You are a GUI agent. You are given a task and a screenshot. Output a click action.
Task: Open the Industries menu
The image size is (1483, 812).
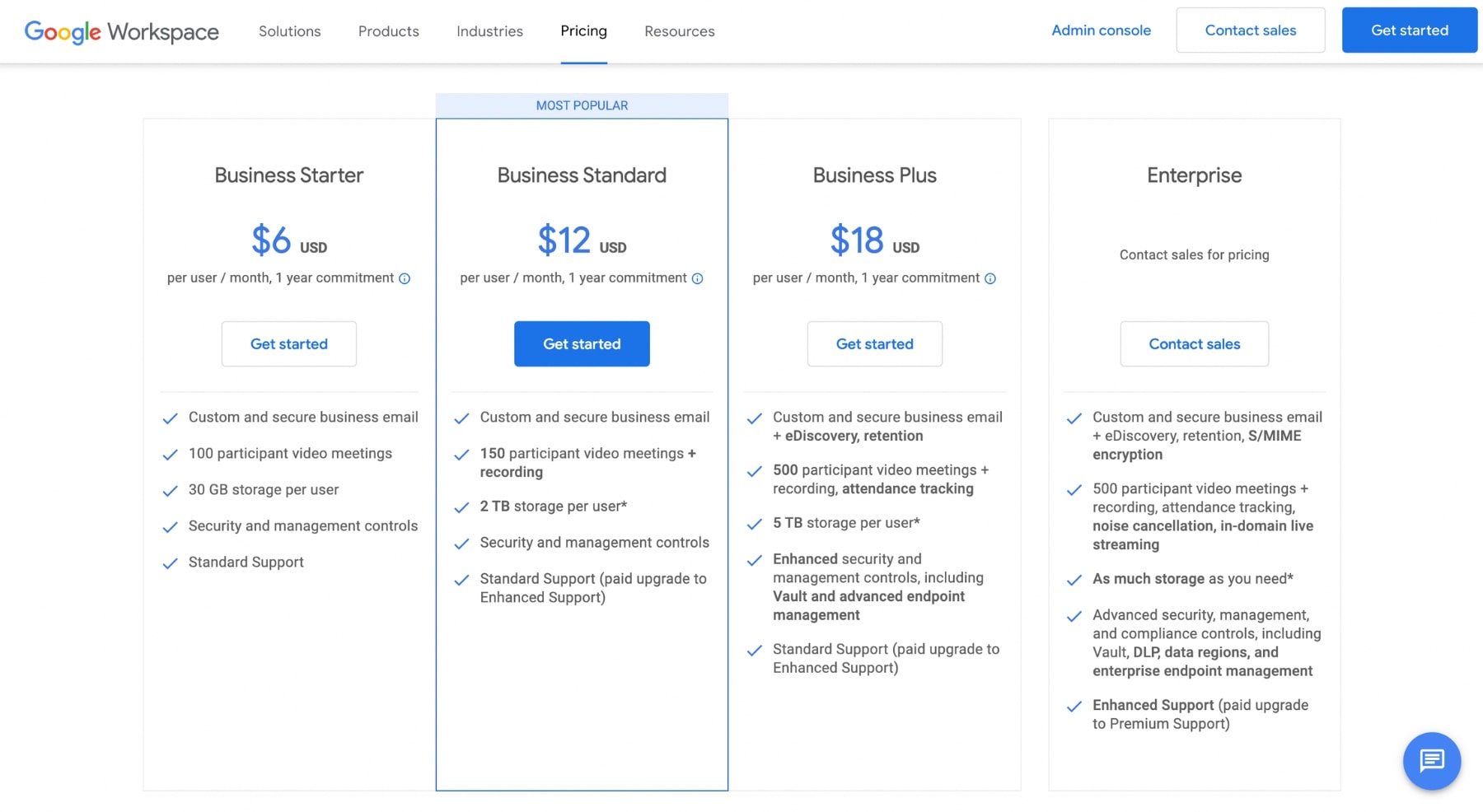[x=490, y=31]
